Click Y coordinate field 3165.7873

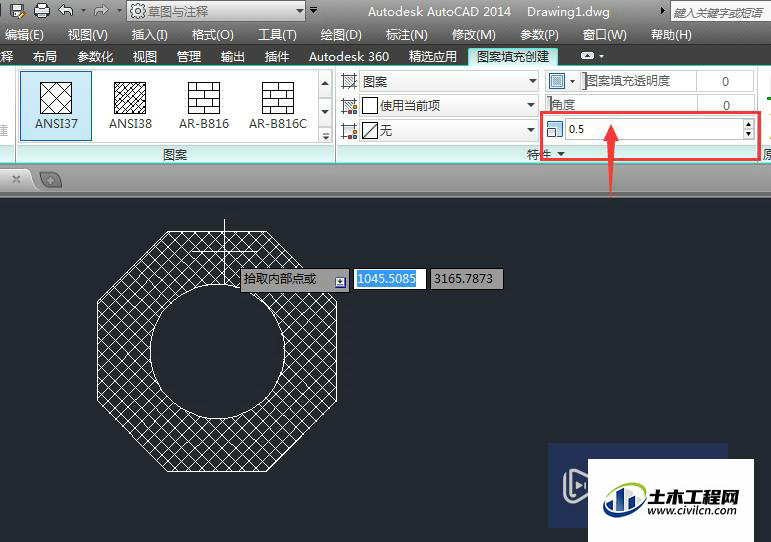(467, 279)
